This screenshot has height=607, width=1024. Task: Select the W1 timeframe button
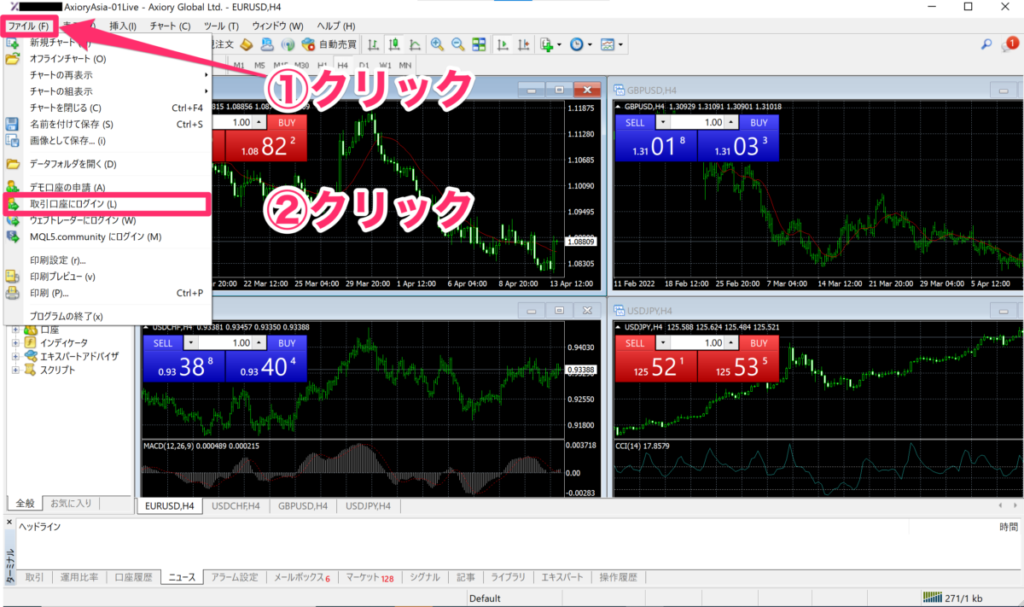click(385, 65)
